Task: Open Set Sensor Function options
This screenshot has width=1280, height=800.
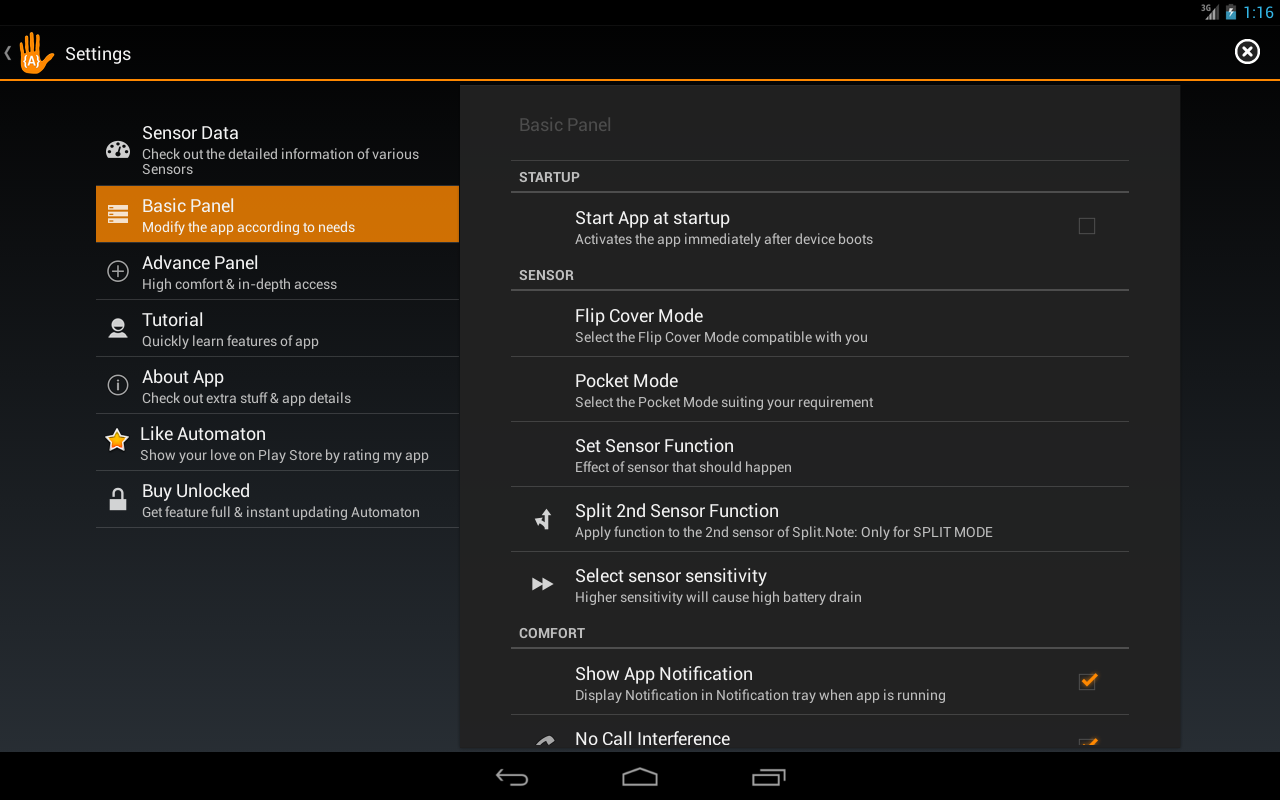Action: (820, 454)
